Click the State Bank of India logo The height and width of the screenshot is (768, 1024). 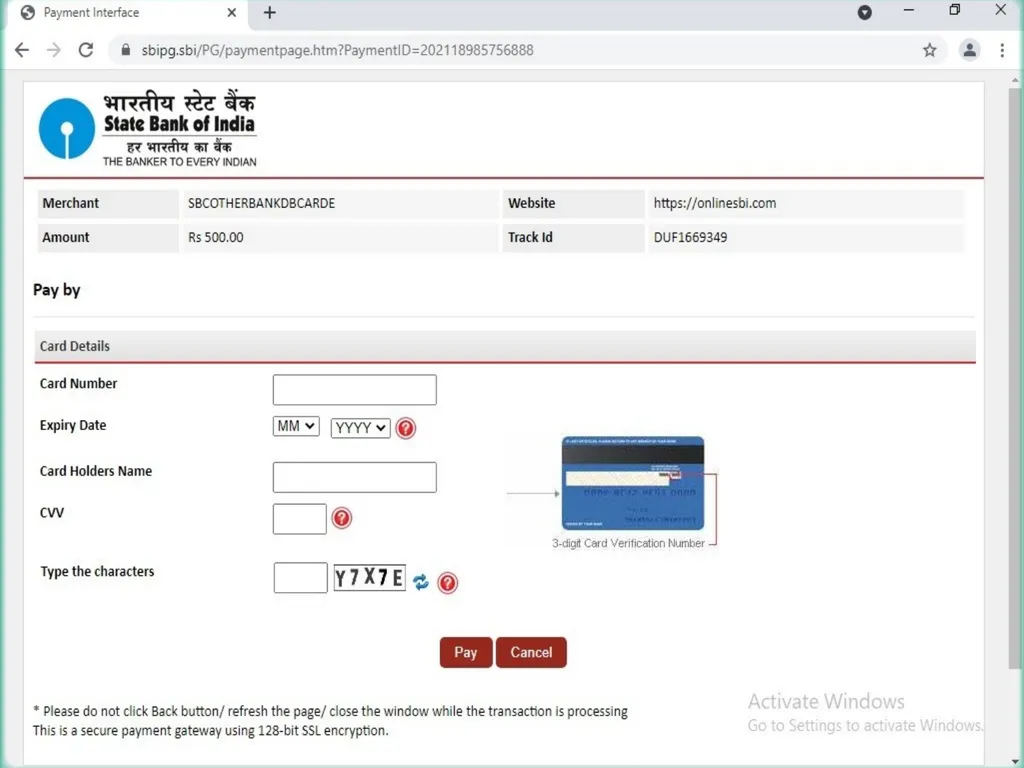(148, 129)
